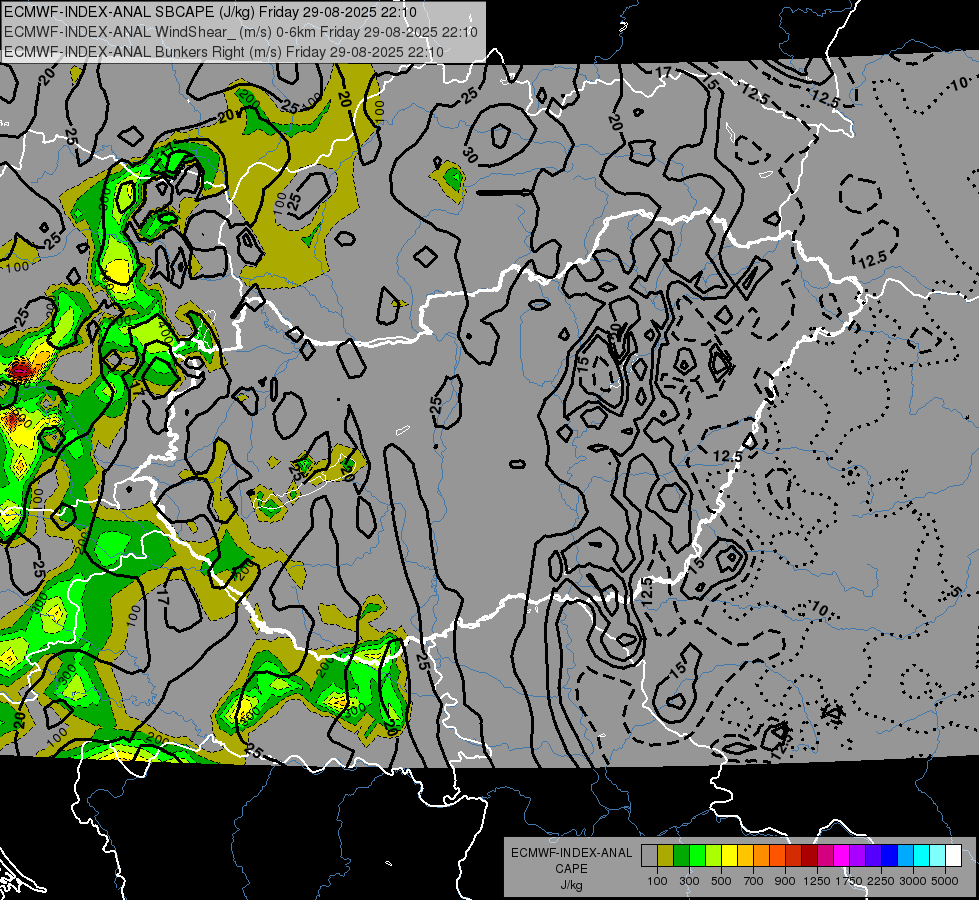
Task: Pick the dark red legend swatch
Action: point(810,855)
